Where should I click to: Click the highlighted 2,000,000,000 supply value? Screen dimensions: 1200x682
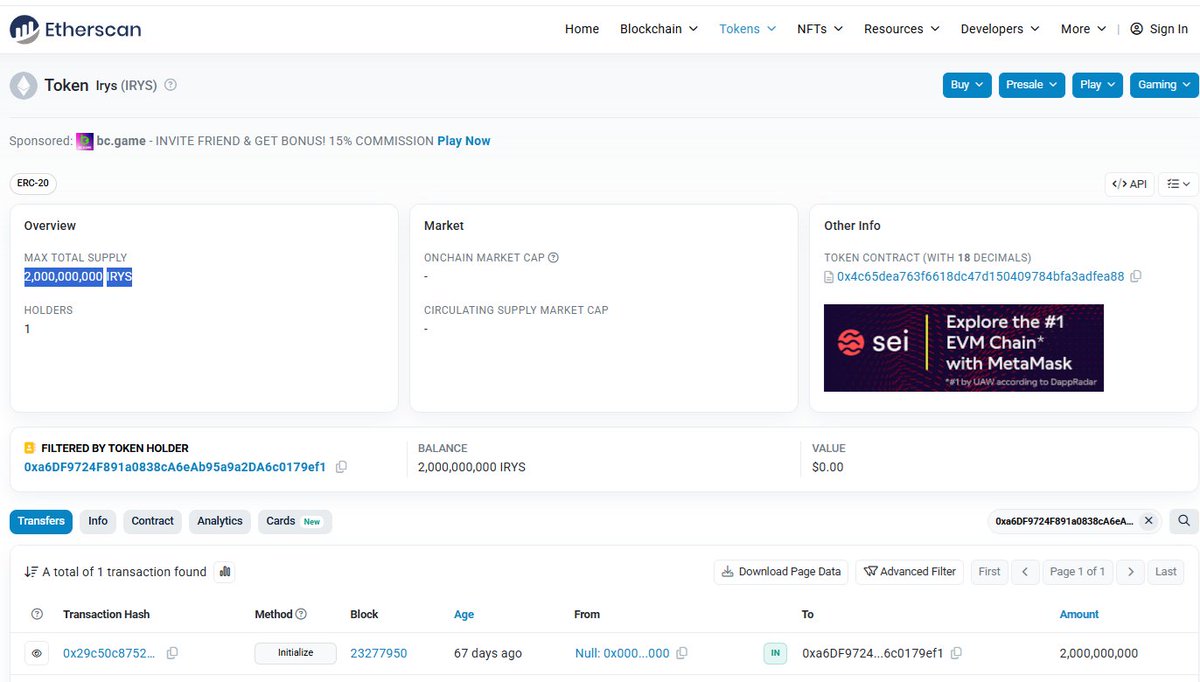click(x=64, y=277)
